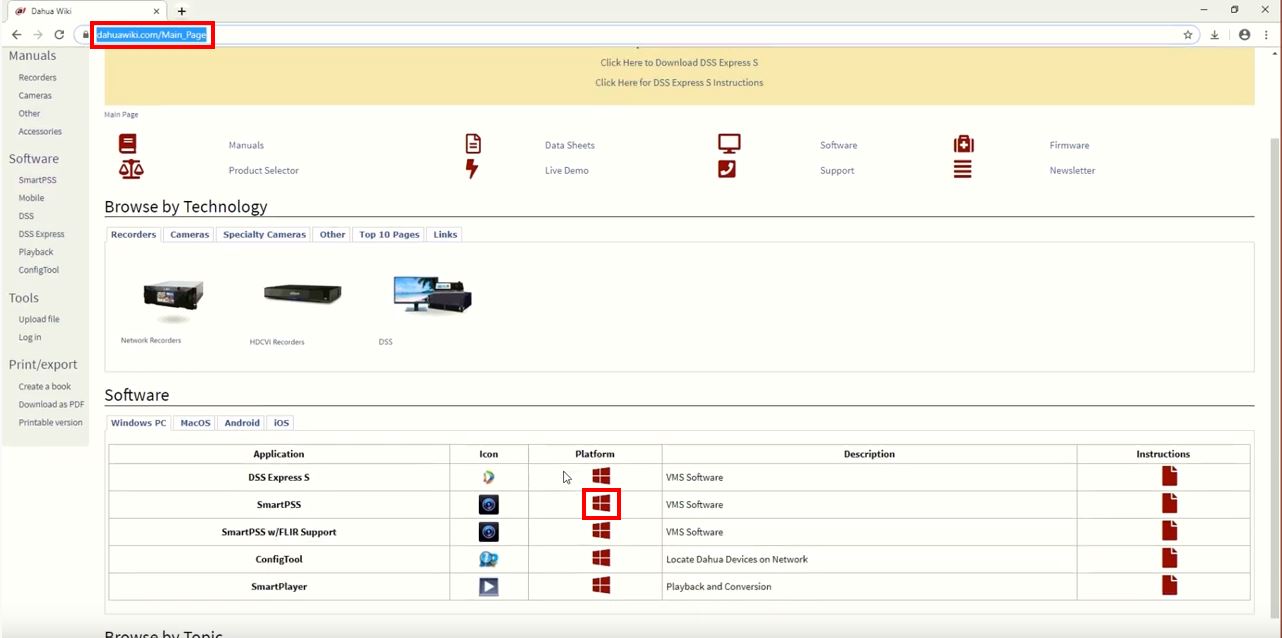Open the Firmware text link
Image resolution: width=1282 pixels, height=638 pixels.
tap(1069, 145)
